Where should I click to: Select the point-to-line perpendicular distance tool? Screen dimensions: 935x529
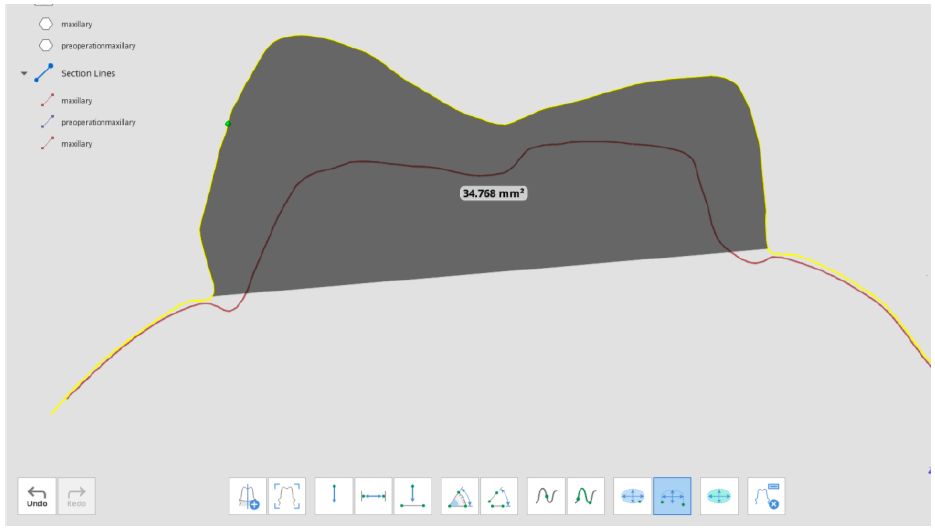[x=413, y=496]
